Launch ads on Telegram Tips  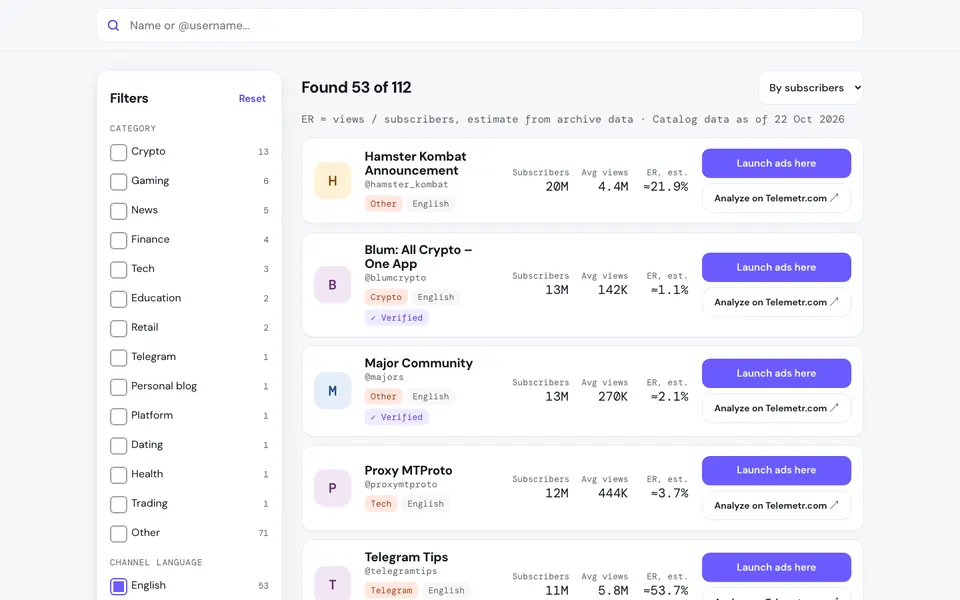pyautogui.click(x=776, y=568)
